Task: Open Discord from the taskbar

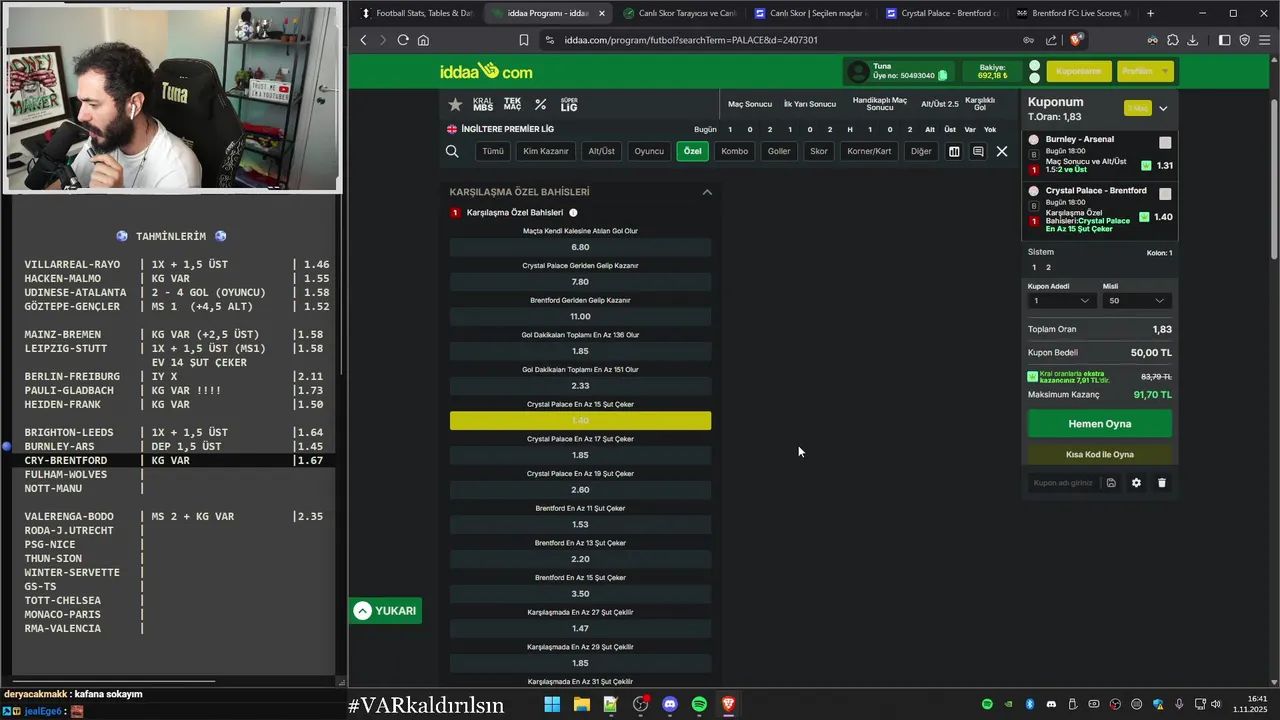Action: point(670,705)
